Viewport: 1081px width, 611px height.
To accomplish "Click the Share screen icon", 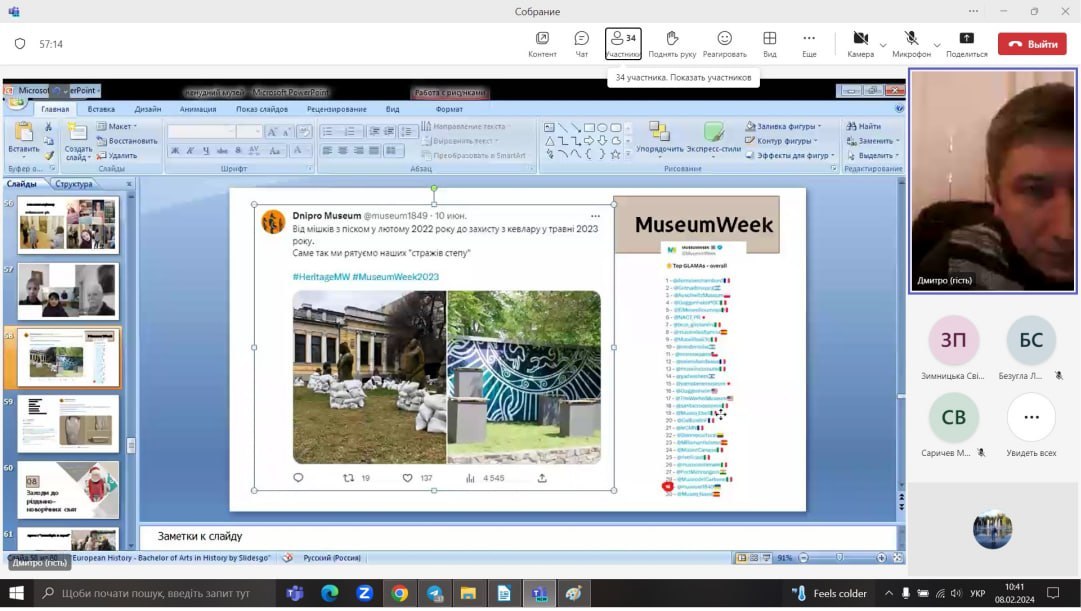I will (966, 39).
